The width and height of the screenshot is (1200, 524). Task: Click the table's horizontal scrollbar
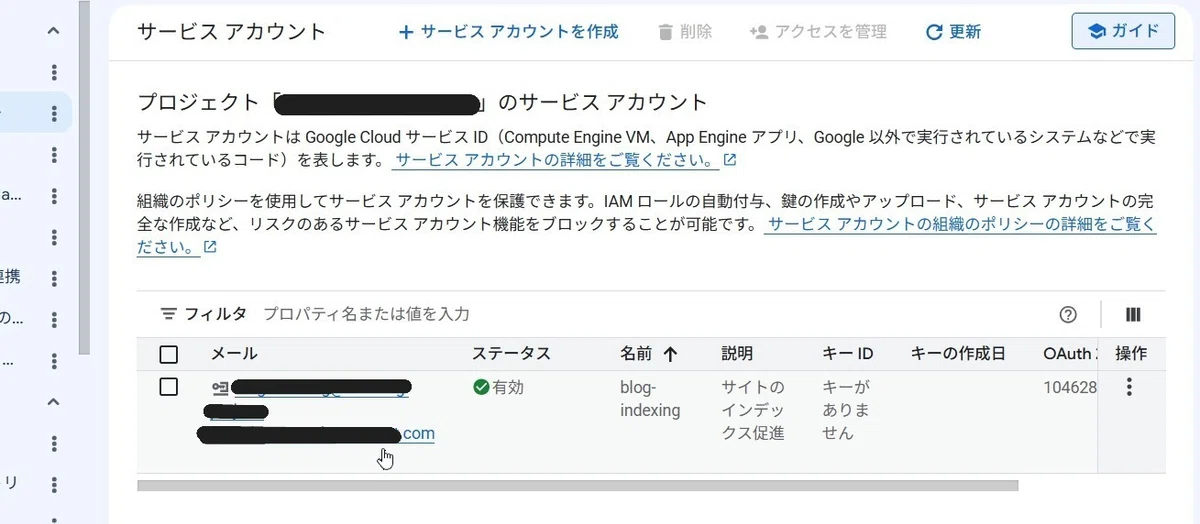pos(577,486)
